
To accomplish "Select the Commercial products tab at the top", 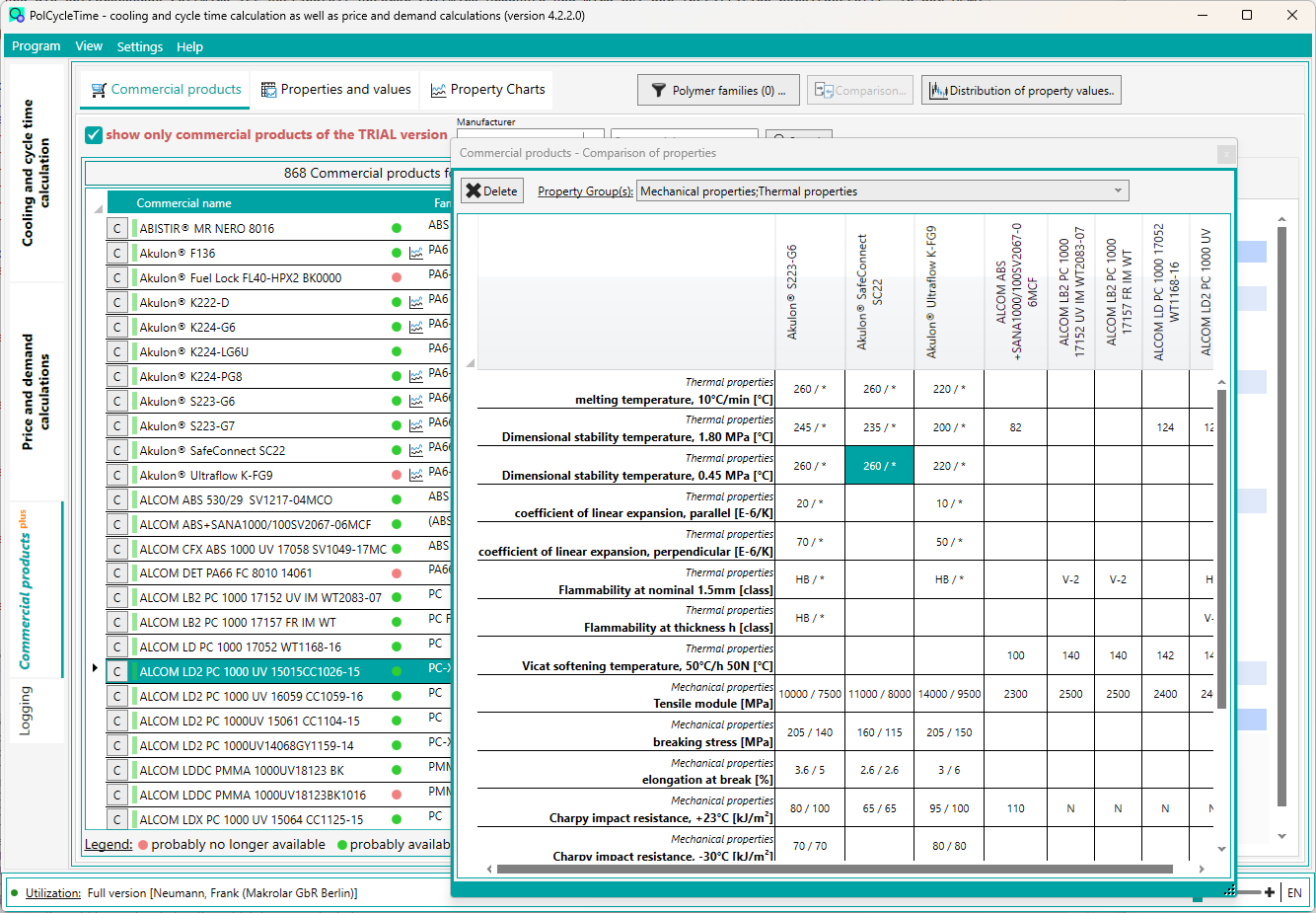I will (x=166, y=90).
